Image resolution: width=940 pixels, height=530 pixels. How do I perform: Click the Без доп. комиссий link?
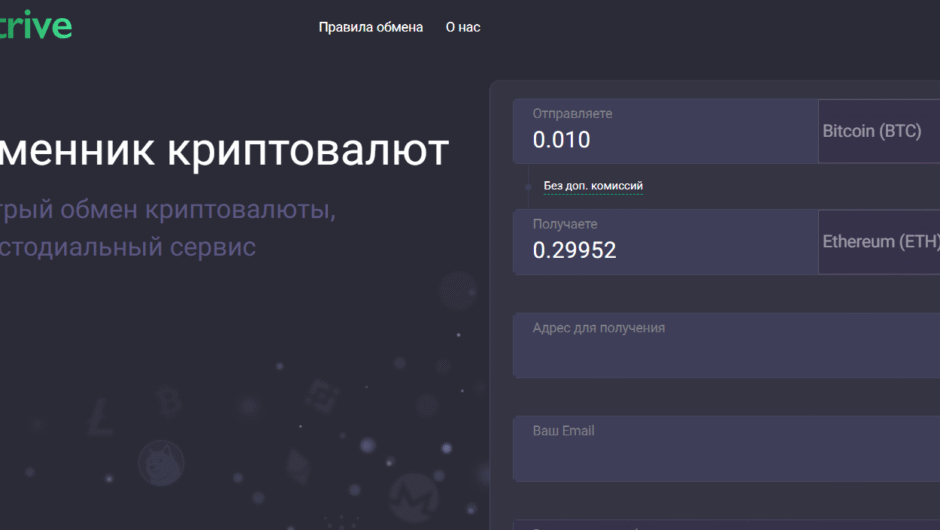tap(593, 186)
